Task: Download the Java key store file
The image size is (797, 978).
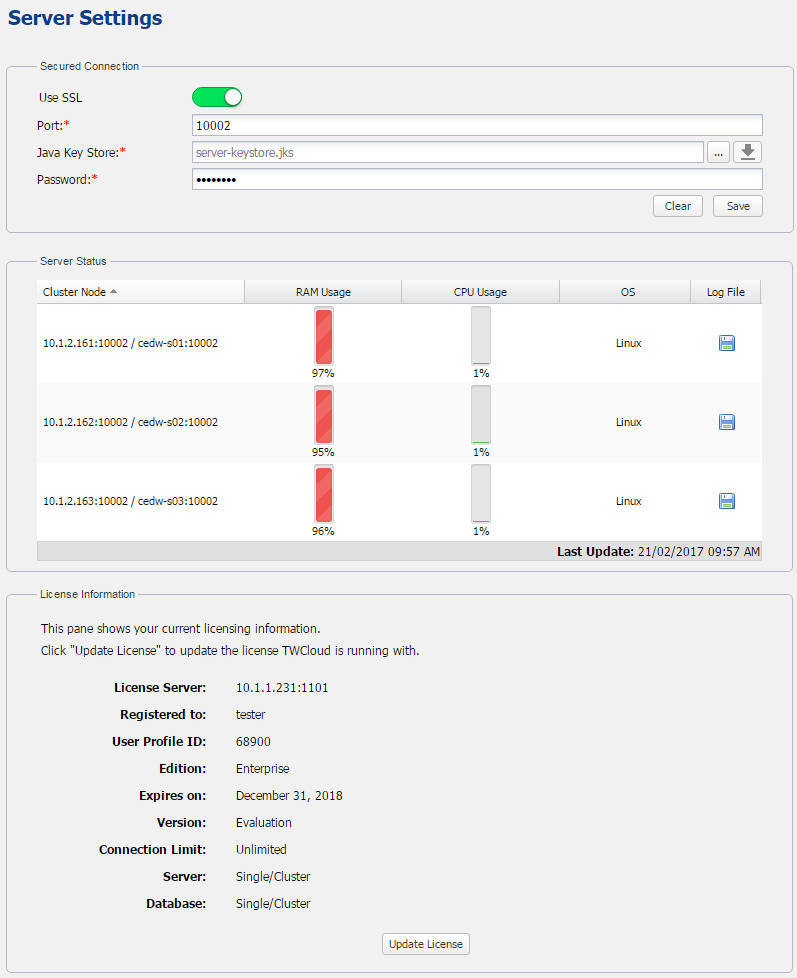Action: (x=747, y=152)
